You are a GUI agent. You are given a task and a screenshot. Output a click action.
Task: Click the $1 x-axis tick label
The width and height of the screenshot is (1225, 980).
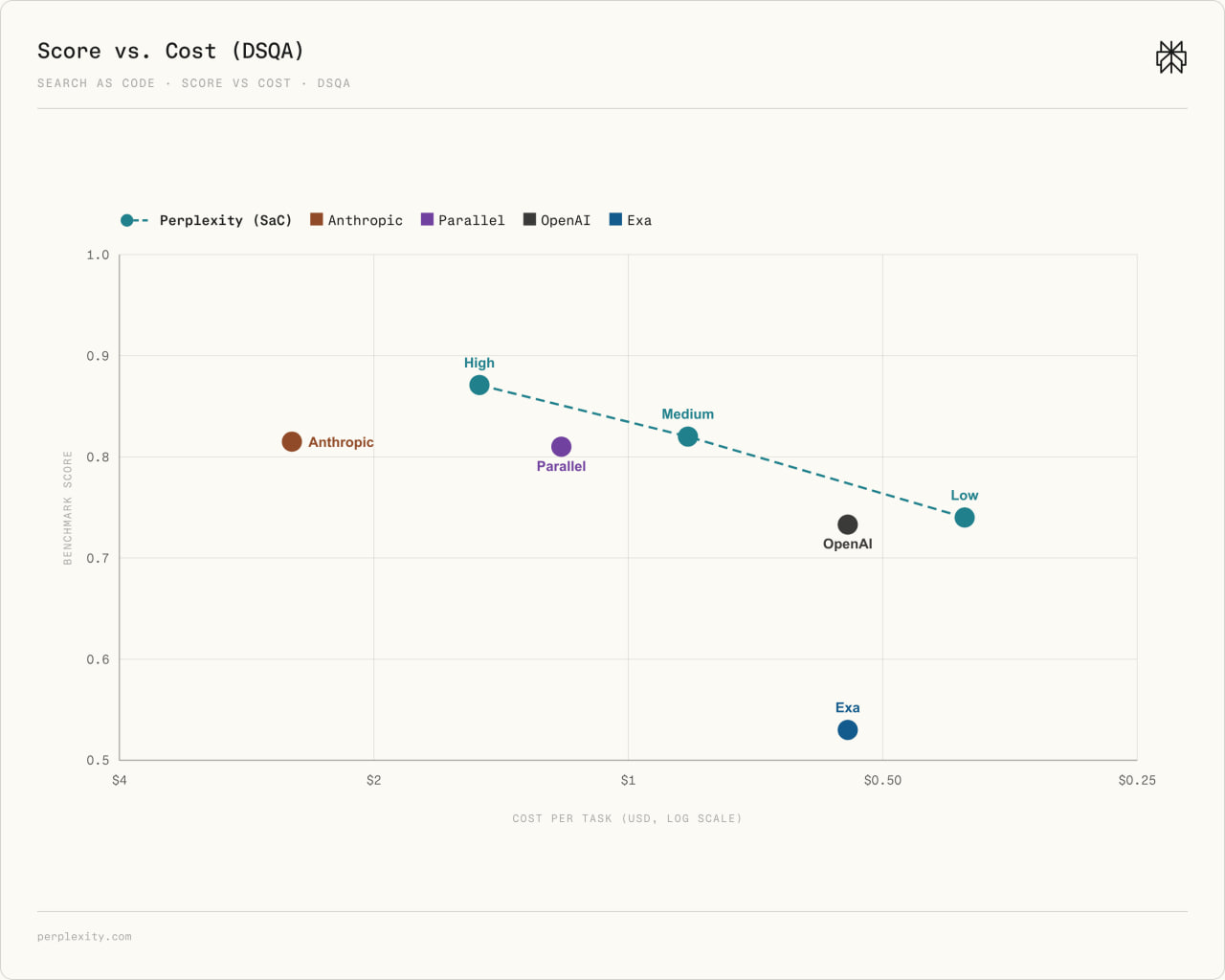pyautogui.click(x=628, y=780)
